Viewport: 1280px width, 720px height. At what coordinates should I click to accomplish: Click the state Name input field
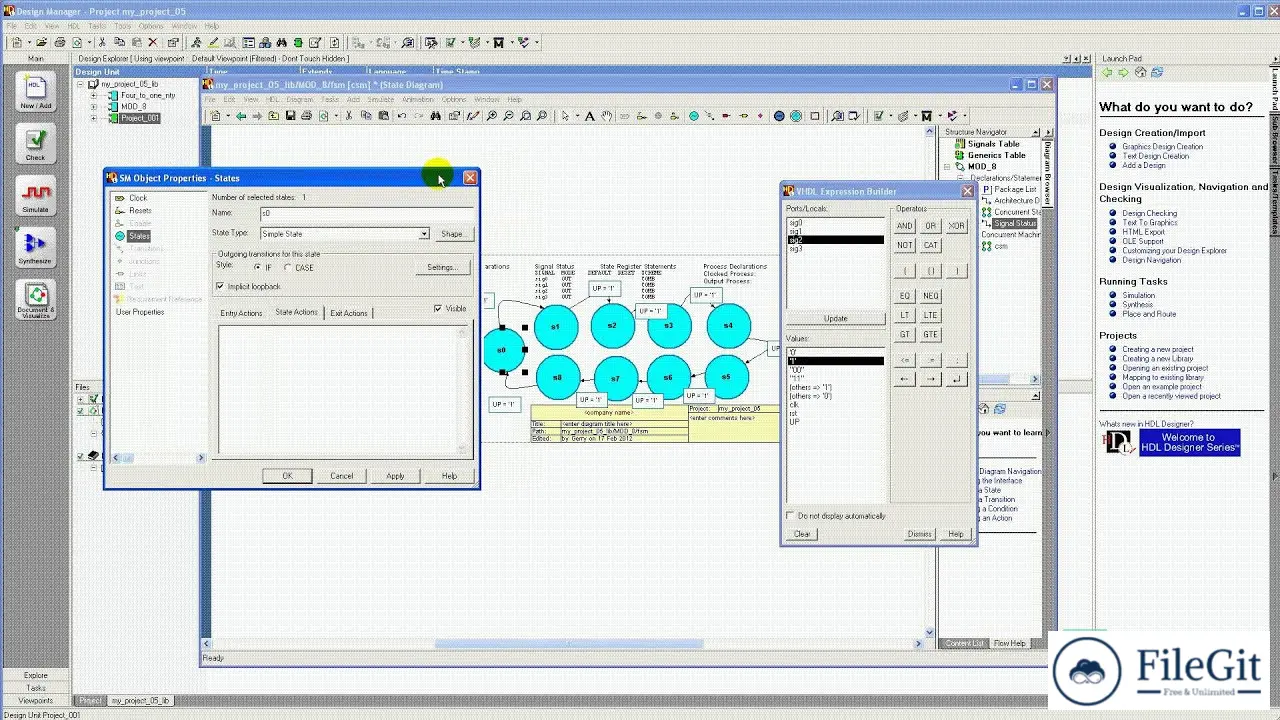(x=366, y=213)
